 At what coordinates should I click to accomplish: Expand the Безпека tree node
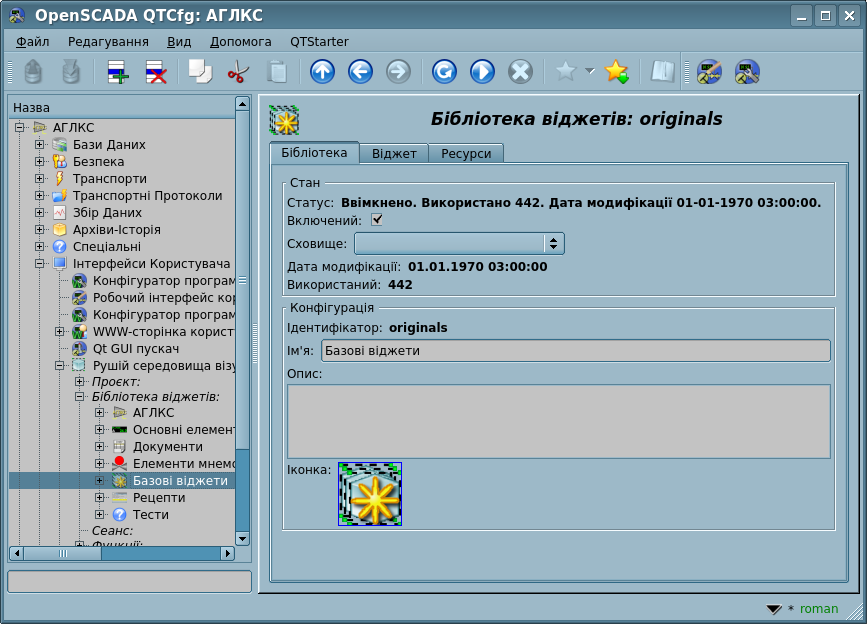point(39,162)
